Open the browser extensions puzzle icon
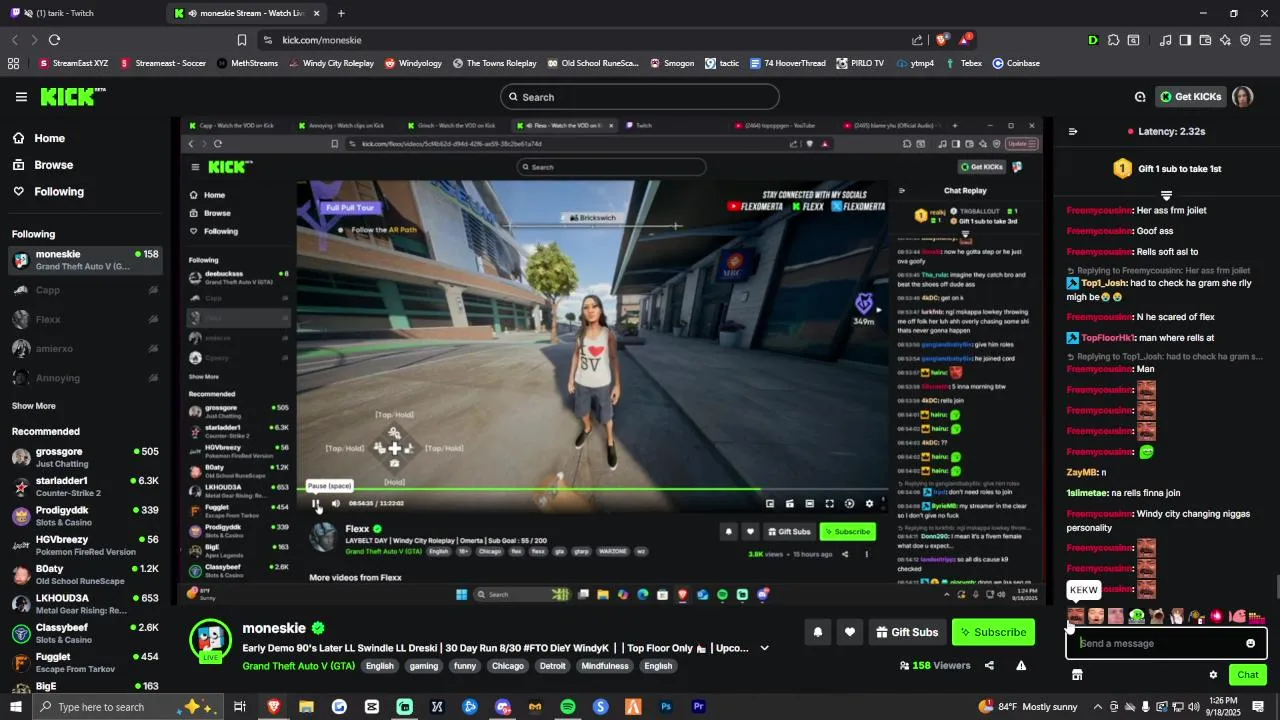The image size is (1280, 720). pyautogui.click(x=1113, y=40)
